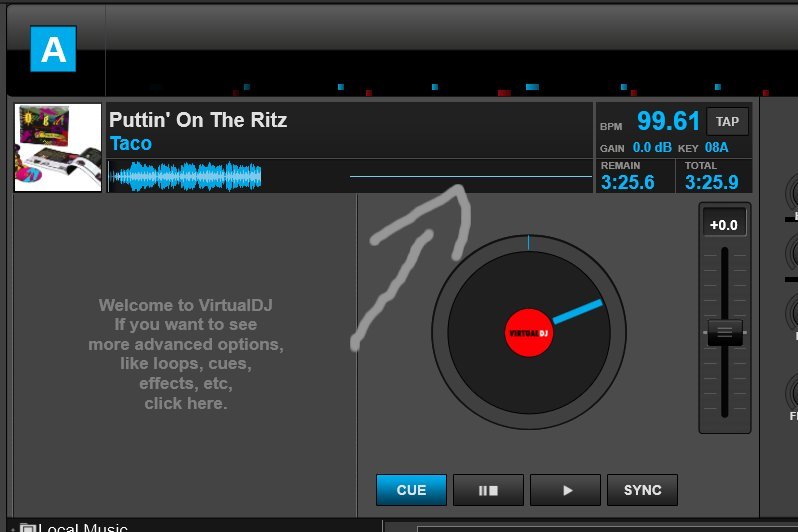
Task: Click the total time 3:25.9
Action: coord(711,182)
